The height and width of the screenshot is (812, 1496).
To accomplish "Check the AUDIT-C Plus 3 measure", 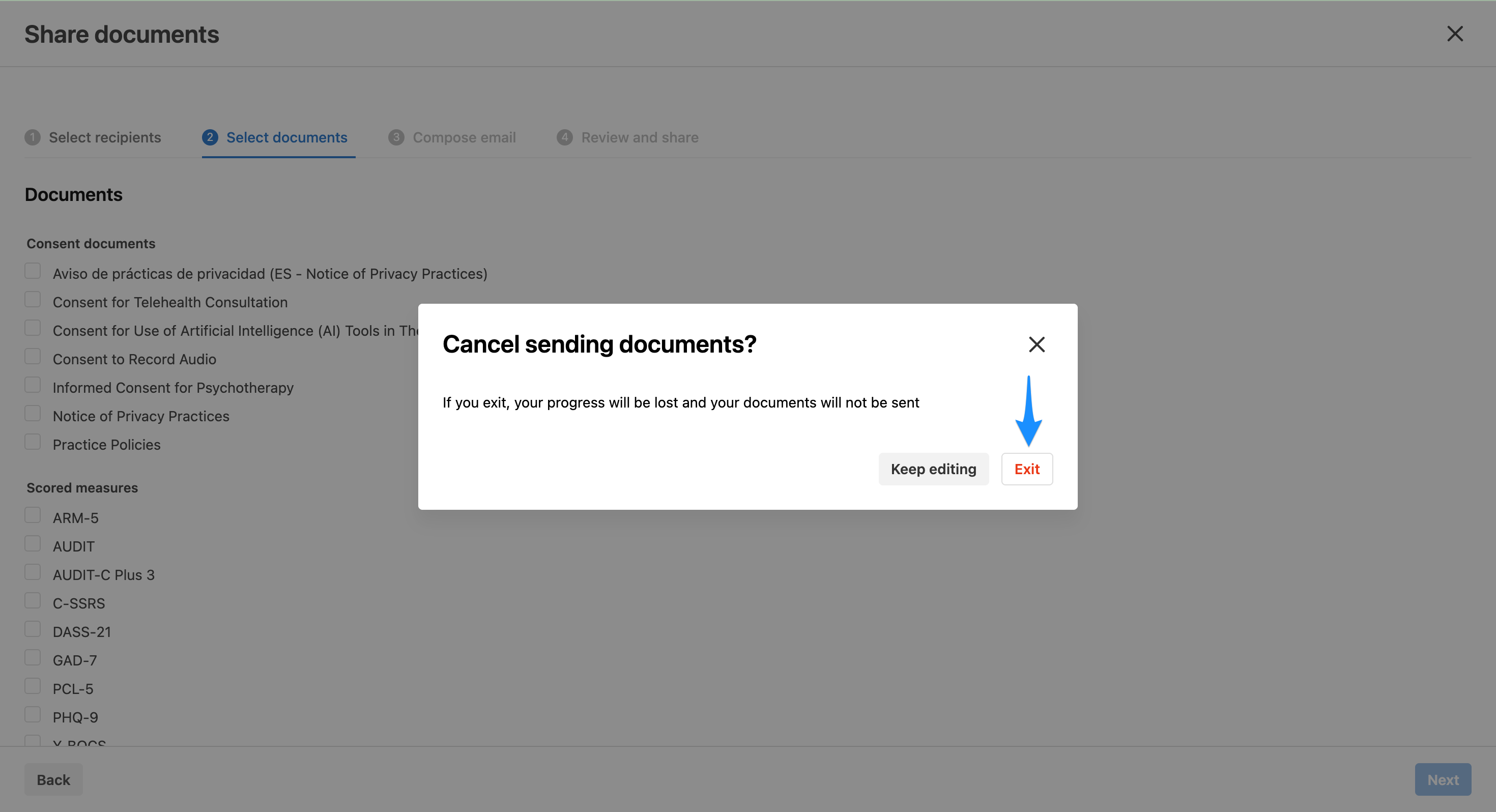I will (x=33, y=572).
